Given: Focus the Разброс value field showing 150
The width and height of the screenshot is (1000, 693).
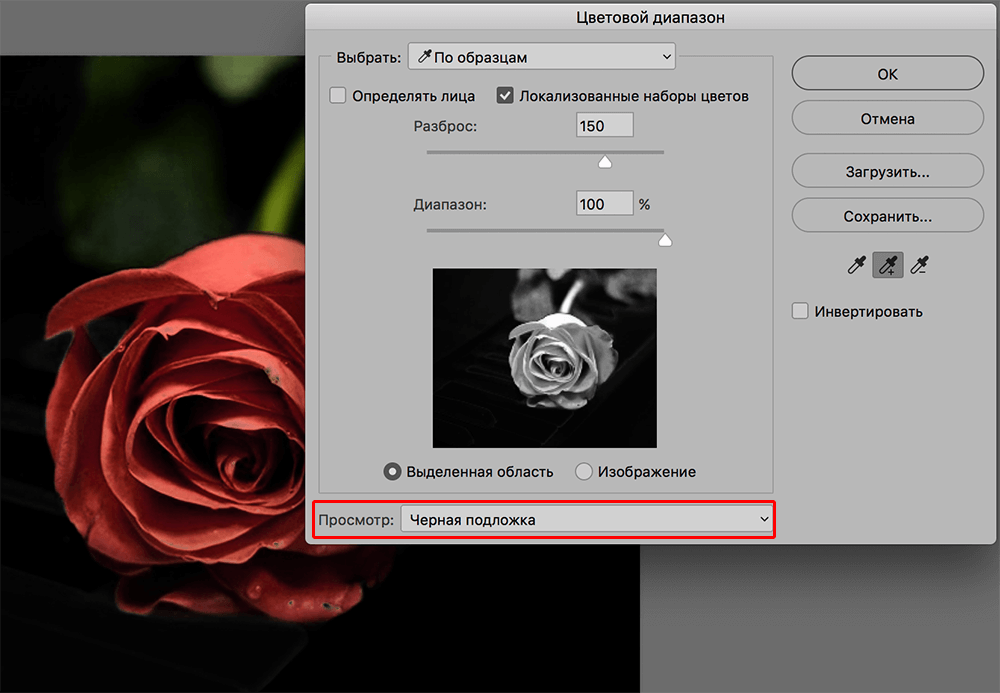Looking at the screenshot, I should [604, 125].
